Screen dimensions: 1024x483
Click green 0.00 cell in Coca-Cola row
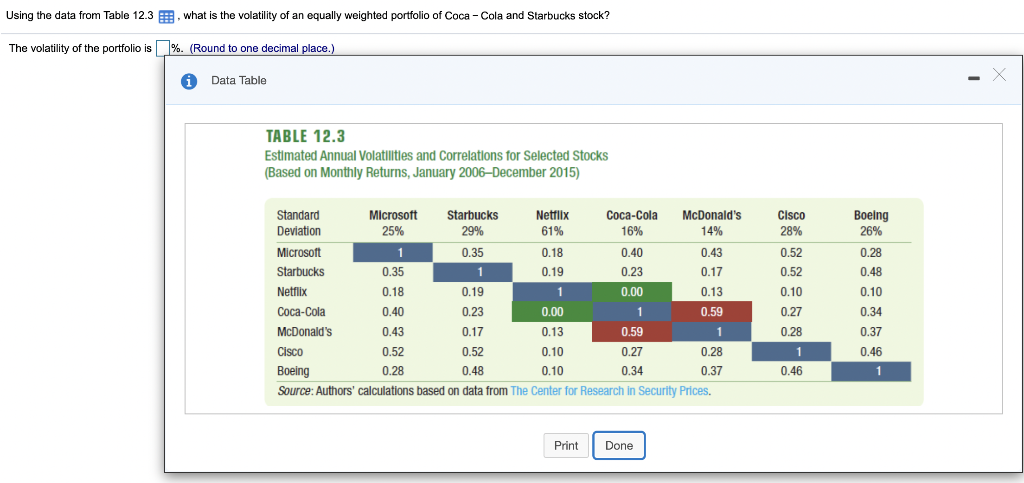[x=552, y=312]
